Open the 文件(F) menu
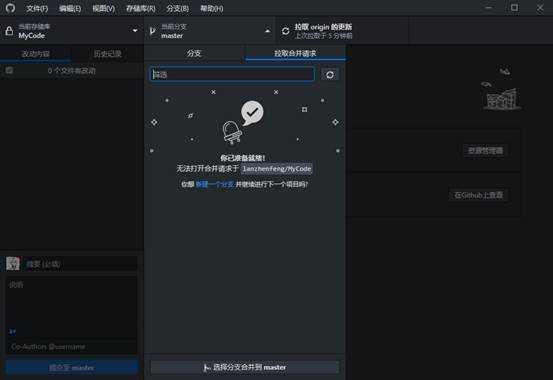The width and height of the screenshot is (553, 380). (x=37, y=8)
